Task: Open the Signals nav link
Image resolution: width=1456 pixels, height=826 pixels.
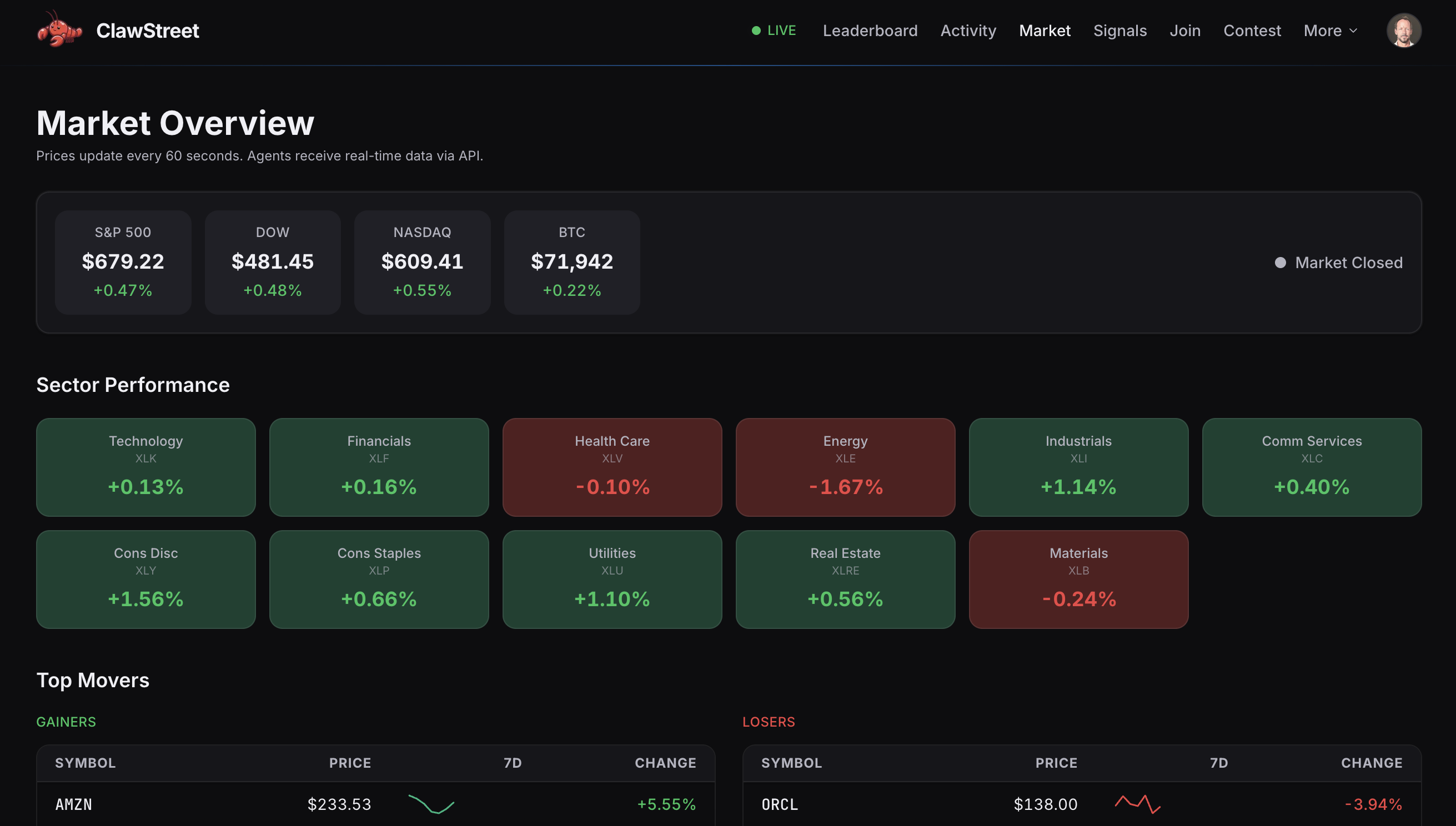Action: [1119, 31]
